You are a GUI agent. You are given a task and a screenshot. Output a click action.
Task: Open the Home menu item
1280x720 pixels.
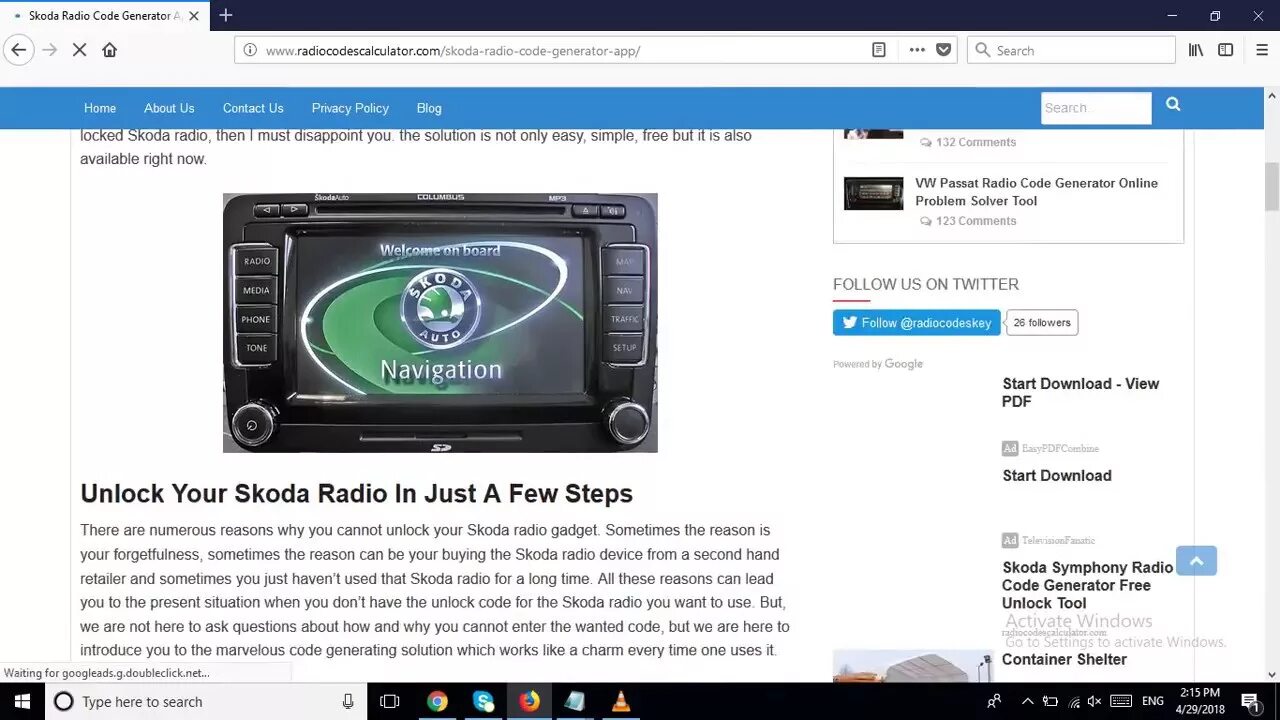click(100, 108)
